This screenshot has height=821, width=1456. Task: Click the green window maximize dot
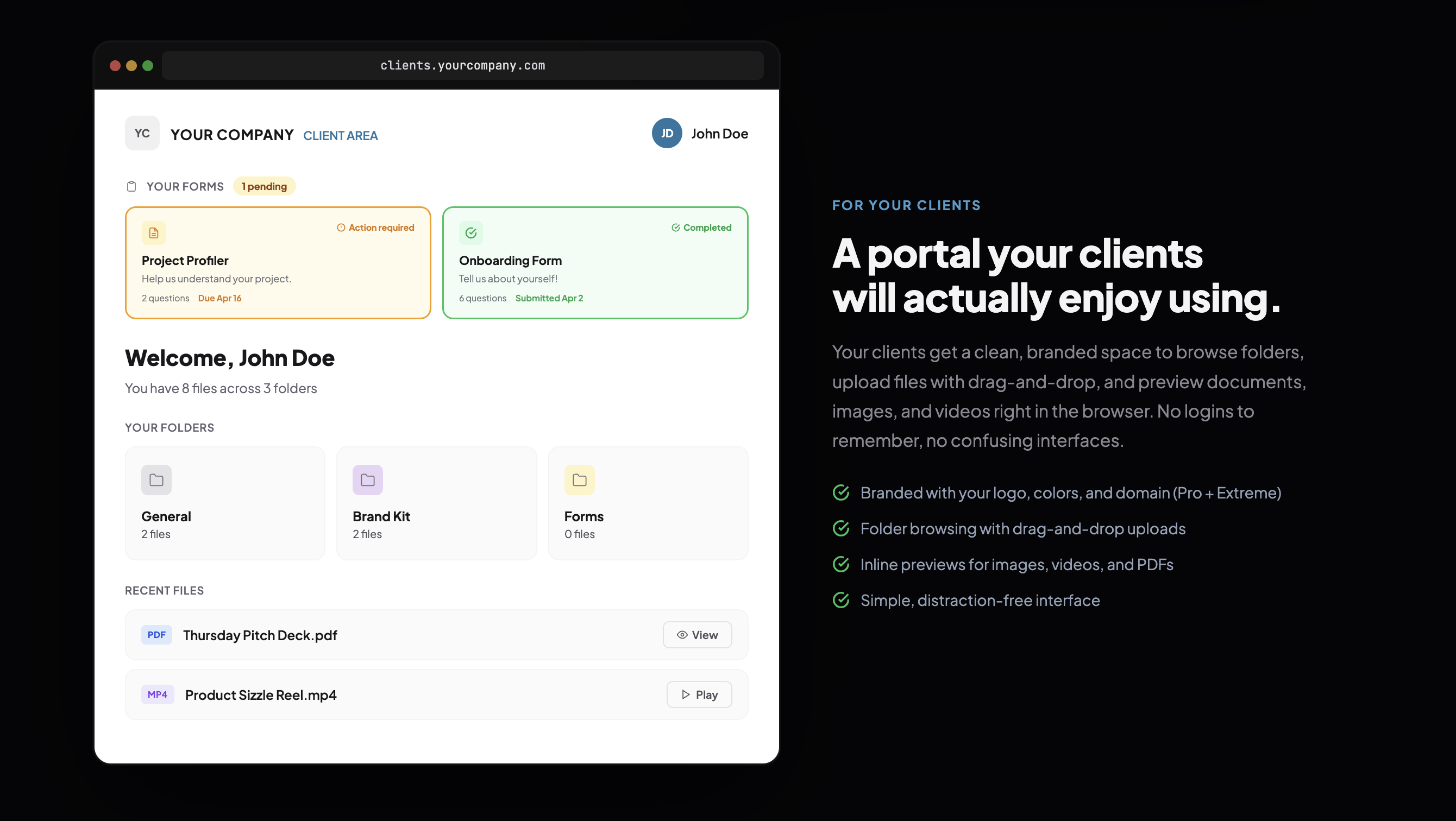[148, 66]
